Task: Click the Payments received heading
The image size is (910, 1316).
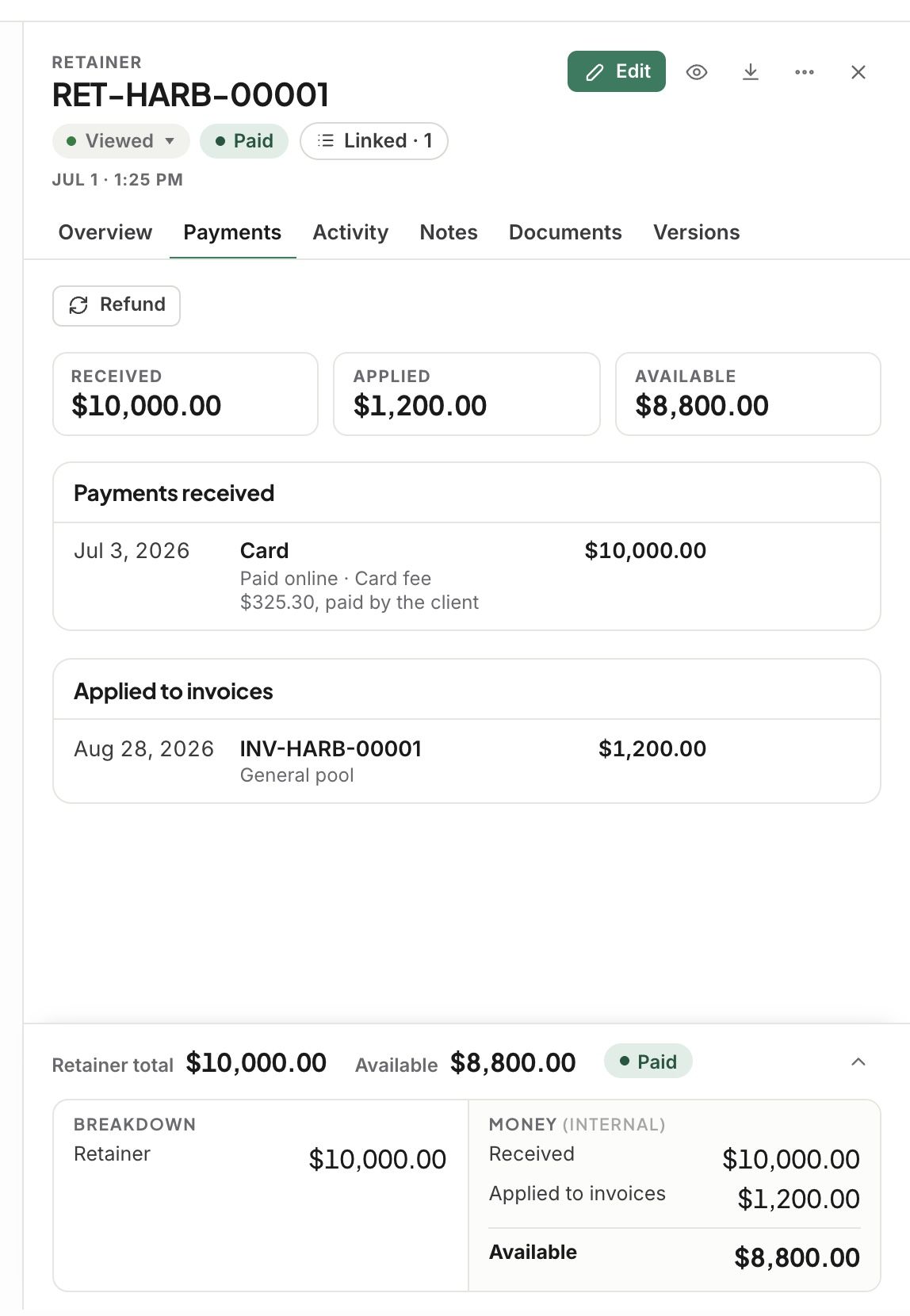Action: pos(174,493)
